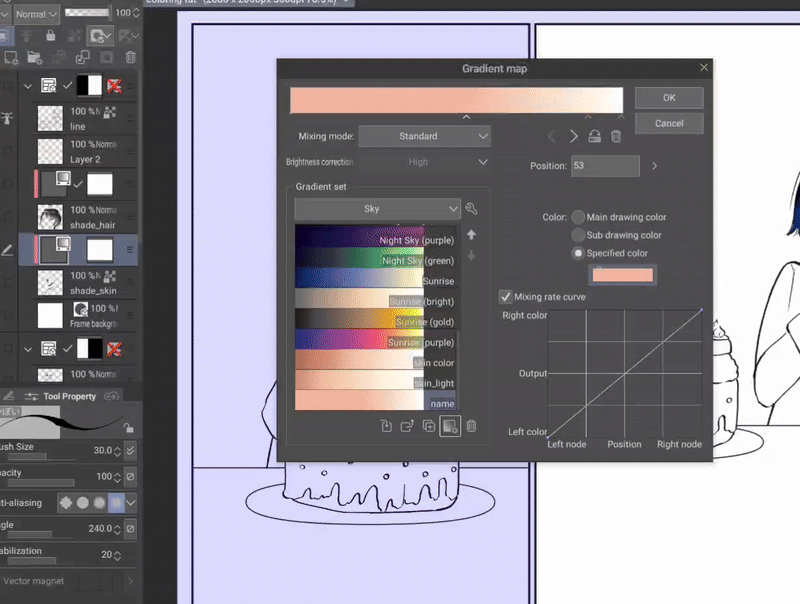800x604 pixels.
Task: Click the invert gradient icon beside the node arrows
Action: click(594, 136)
